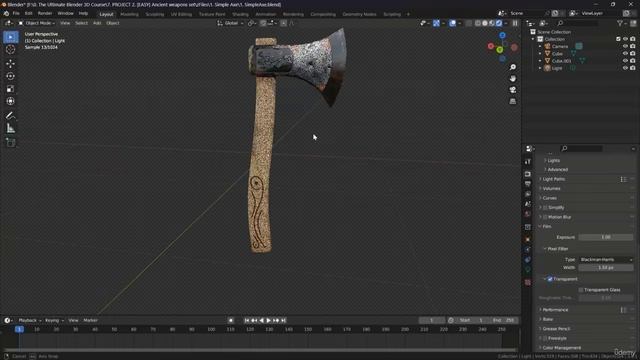Select the Annotate tool
This screenshot has width=640, height=360.
point(11,116)
